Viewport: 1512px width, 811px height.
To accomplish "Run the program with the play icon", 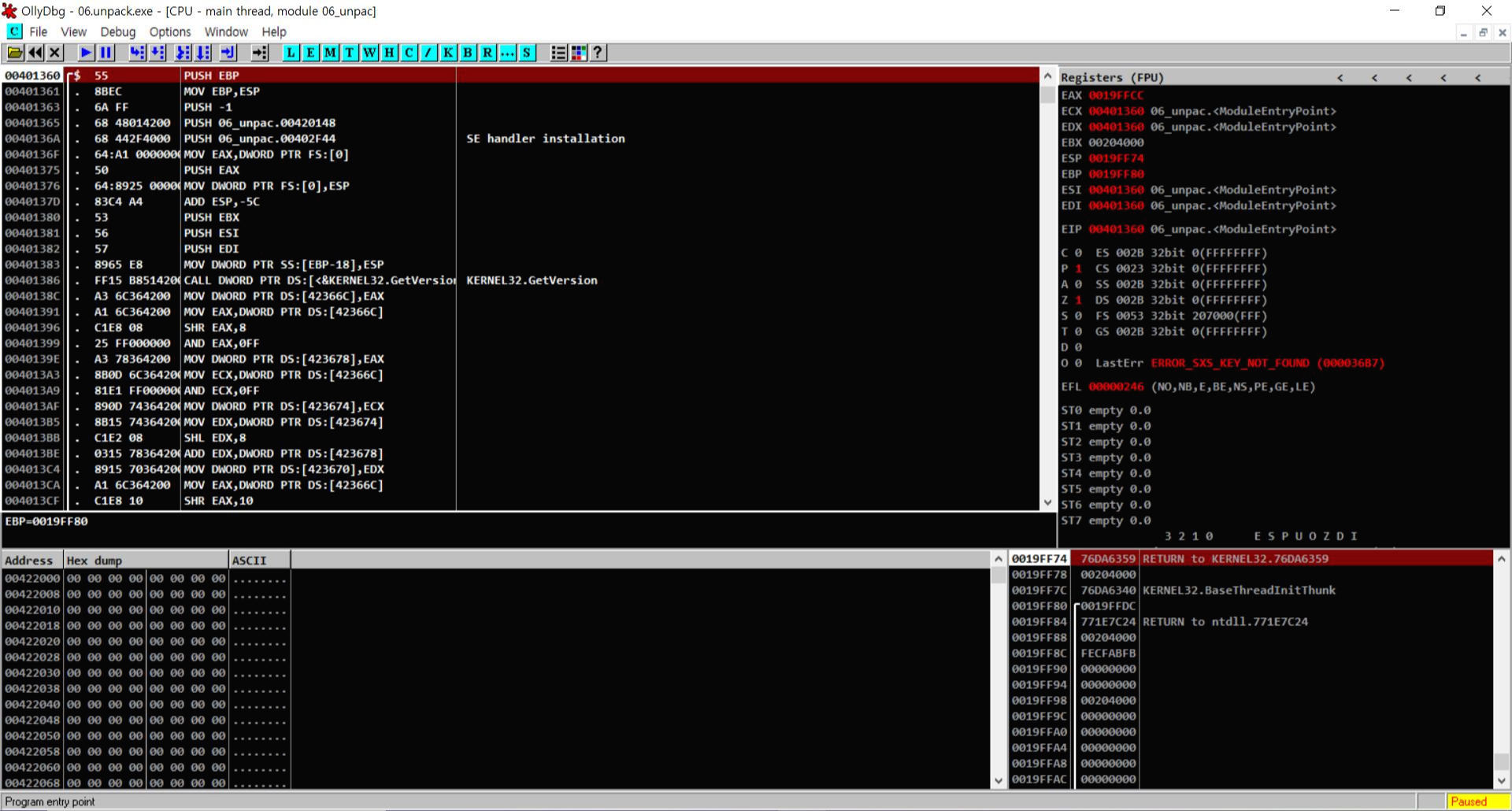I will 86,53.
